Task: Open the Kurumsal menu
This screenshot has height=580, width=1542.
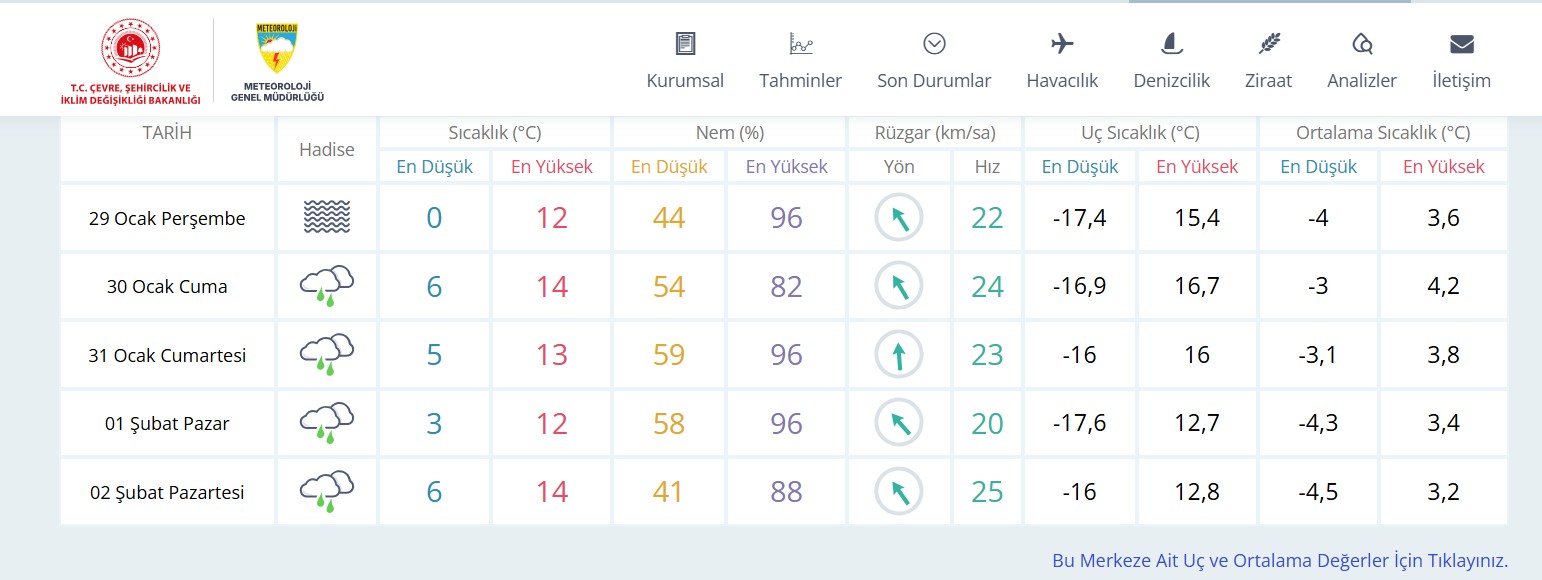Action: [685, 81]
